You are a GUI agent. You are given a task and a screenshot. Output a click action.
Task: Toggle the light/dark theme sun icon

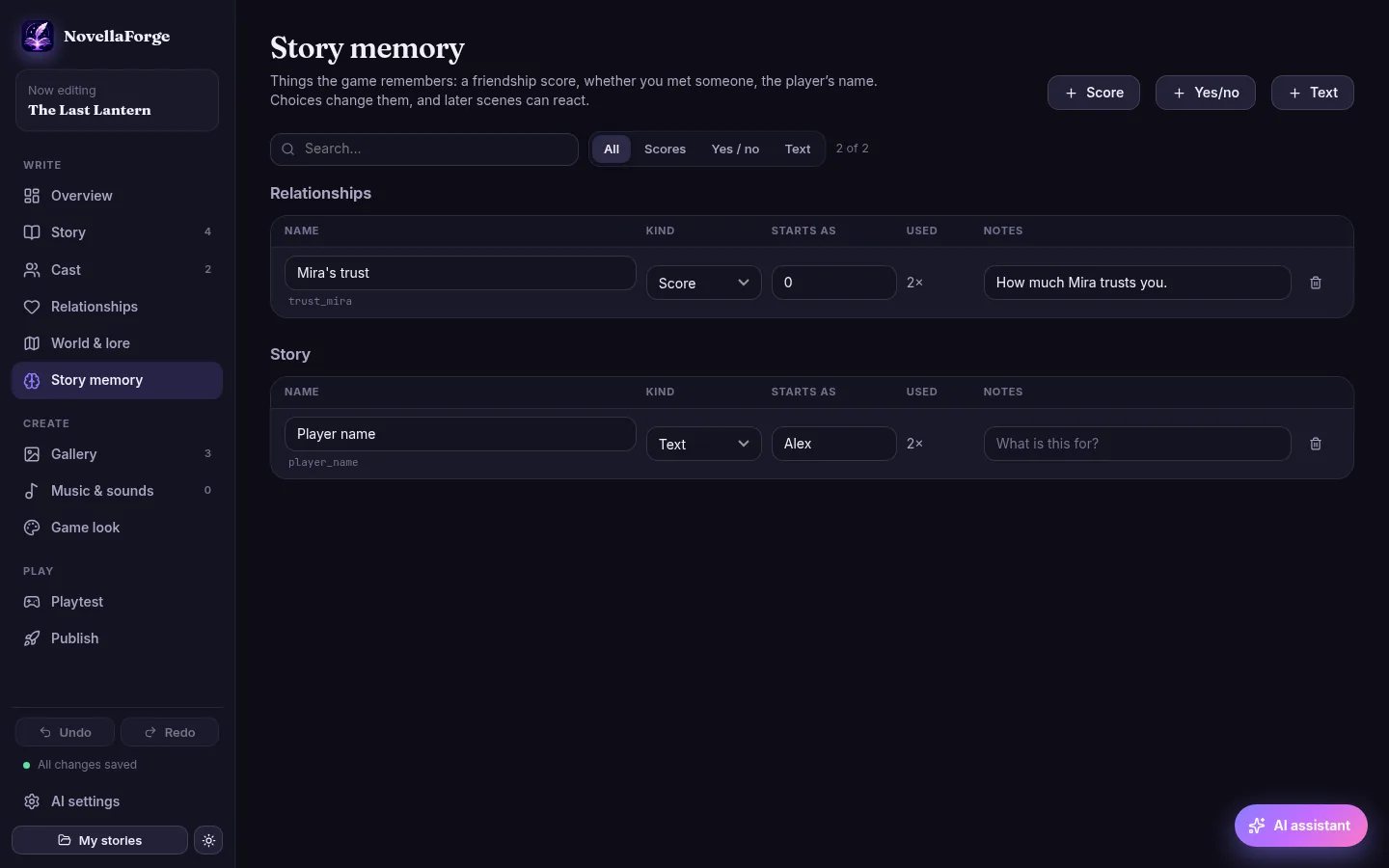click(208, 840)
